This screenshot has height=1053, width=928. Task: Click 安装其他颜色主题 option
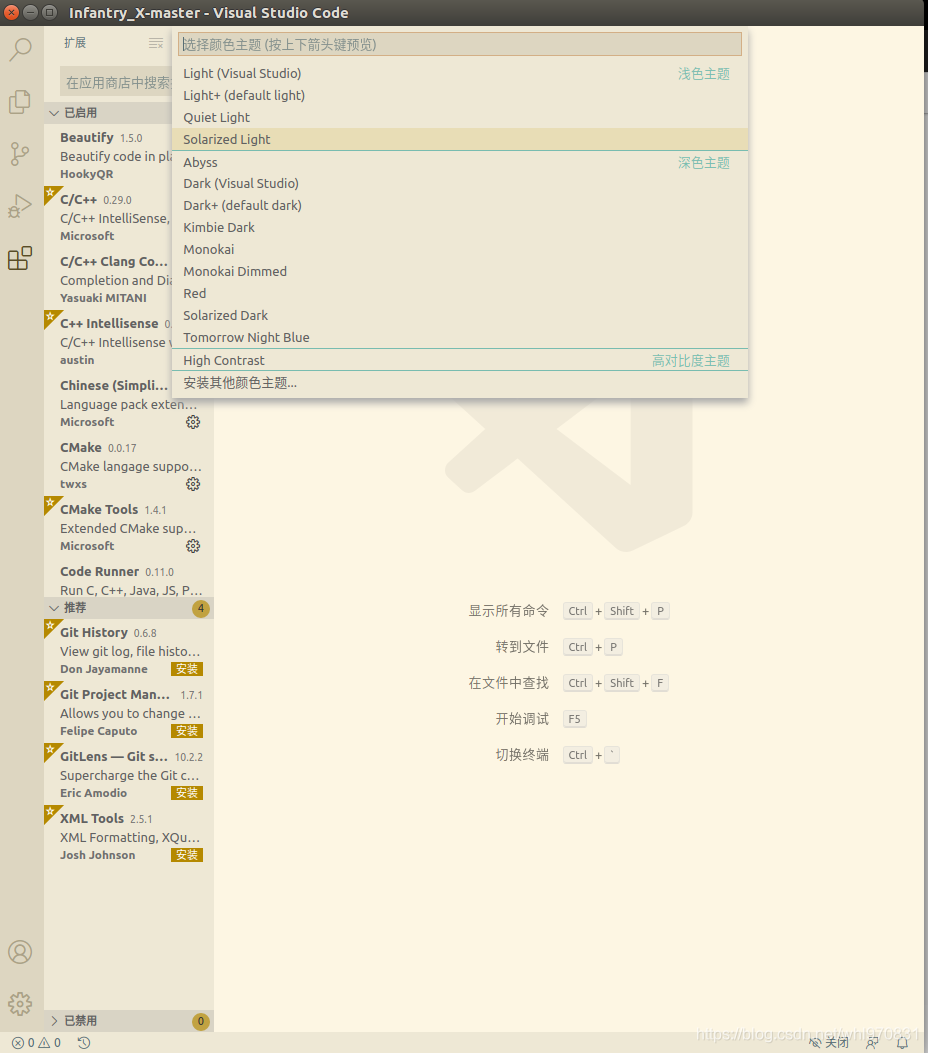pyautogui.click(x=460, y=383)
